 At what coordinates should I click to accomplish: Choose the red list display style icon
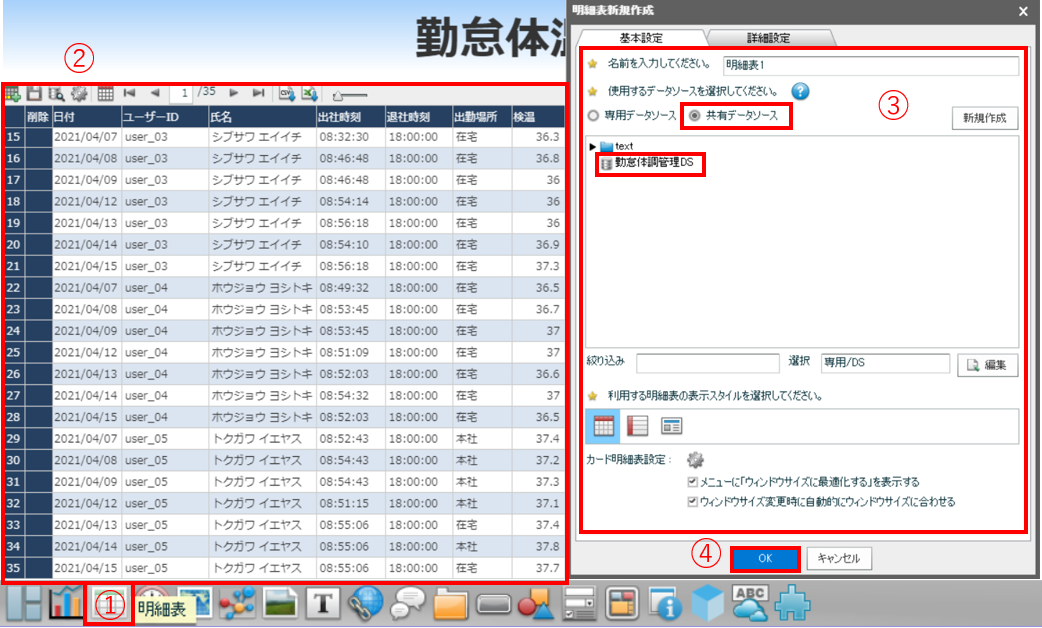coord(637,425)
